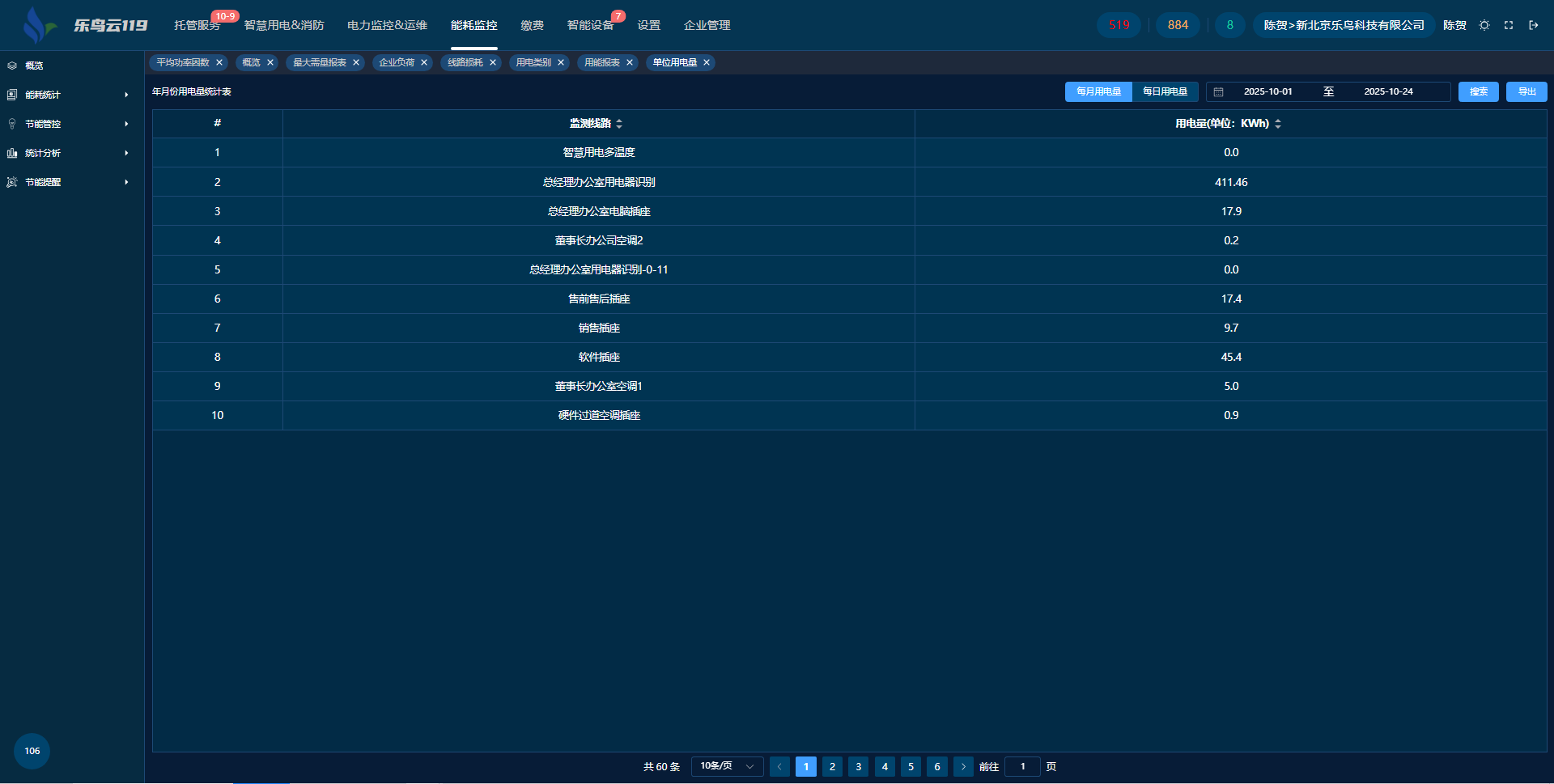Click the start date 2025-10-01 field
Image resolution: width=1554 pixels, height=784 pixels.
[x=1267, y=91]
